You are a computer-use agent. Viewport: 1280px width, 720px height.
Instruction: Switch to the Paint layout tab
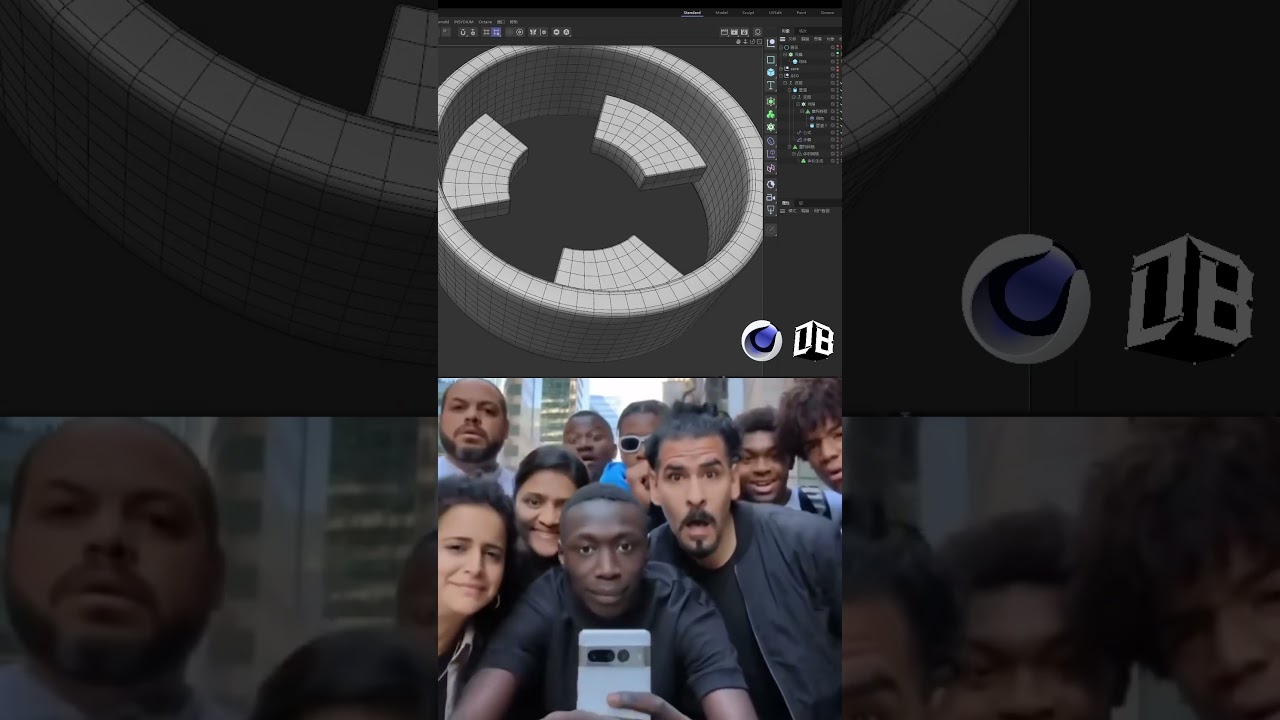pos(801,13)
